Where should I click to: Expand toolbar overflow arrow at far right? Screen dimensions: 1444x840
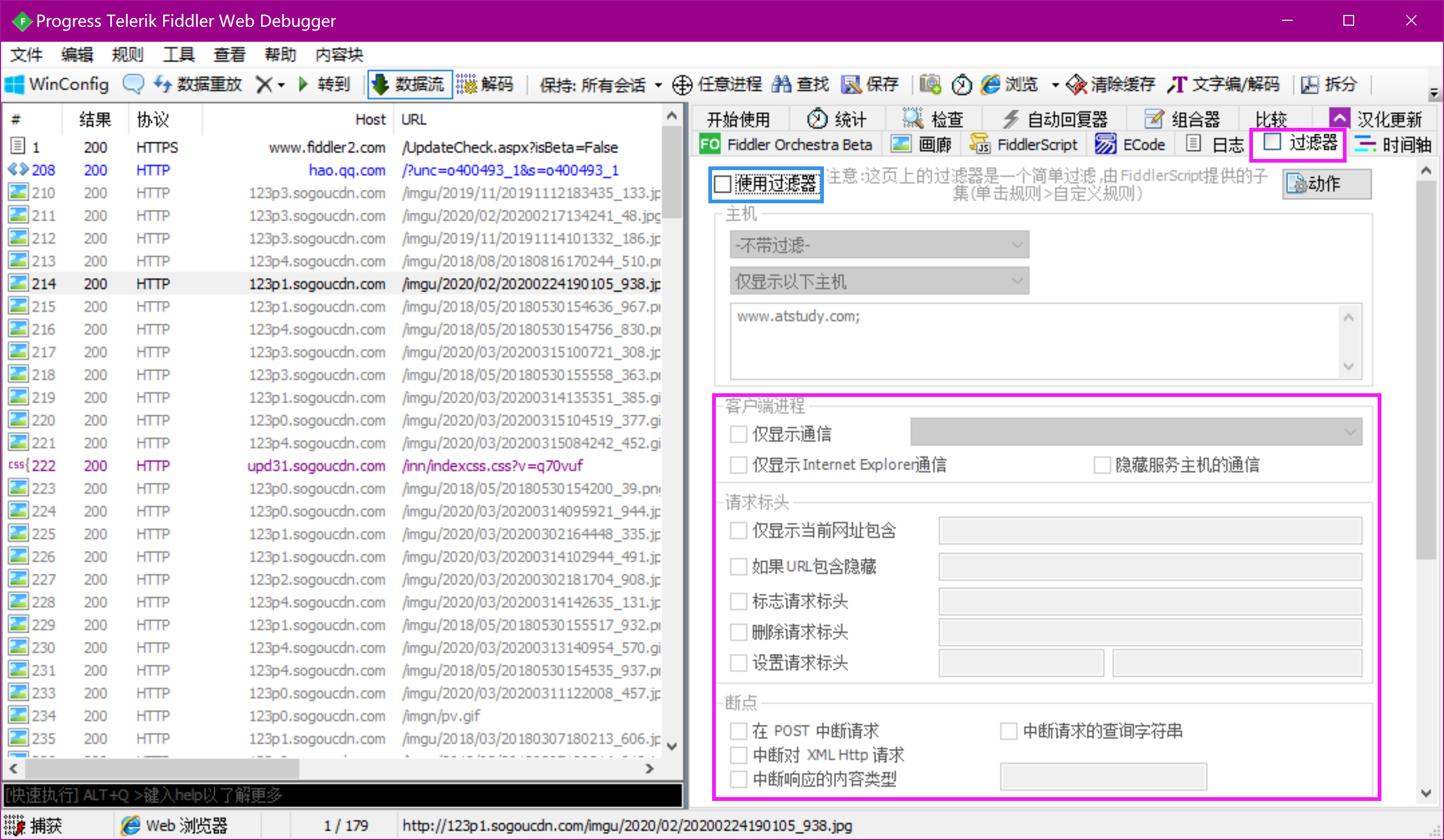[1434, 91]
